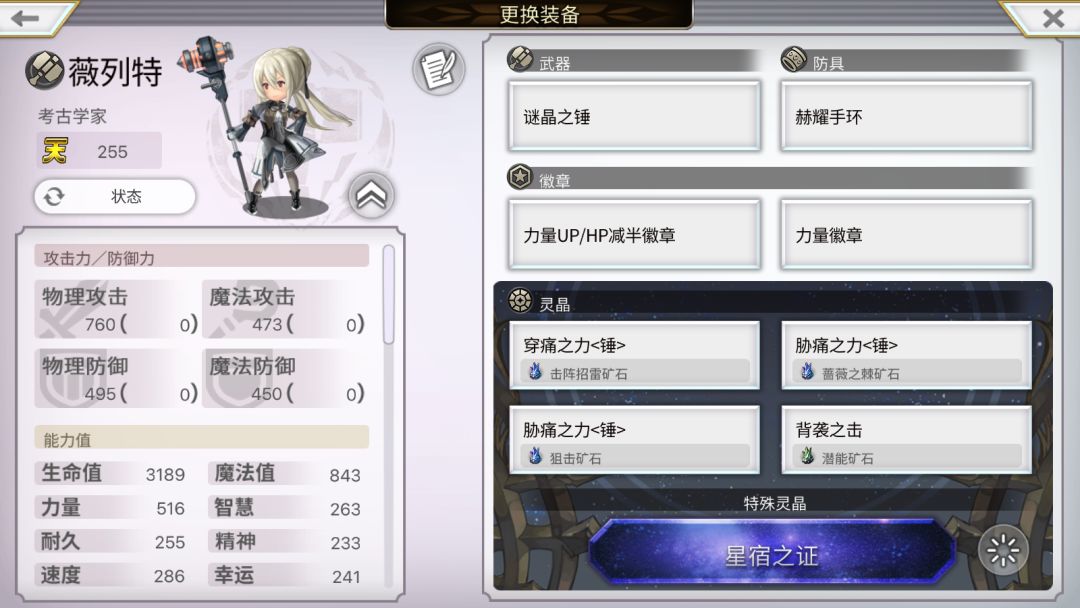Tap the 武器 section hammer icon
Screen dimensions: 1080x608
click(520, 60)
